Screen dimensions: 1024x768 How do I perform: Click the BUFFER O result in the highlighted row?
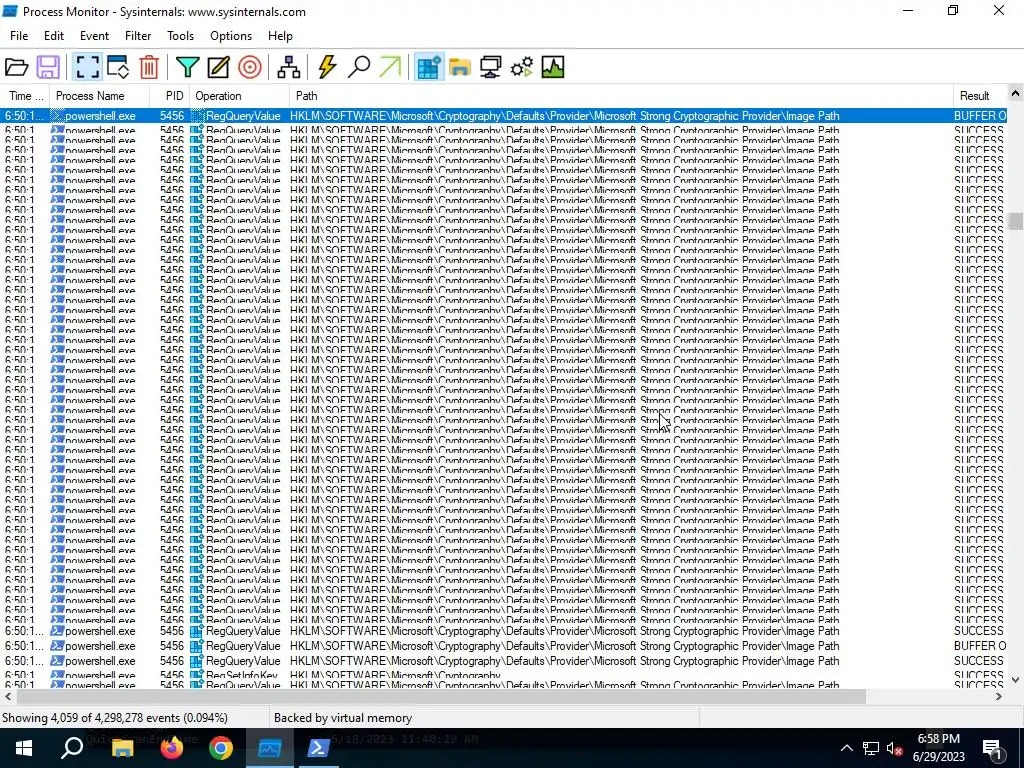[x=980, y=116]
